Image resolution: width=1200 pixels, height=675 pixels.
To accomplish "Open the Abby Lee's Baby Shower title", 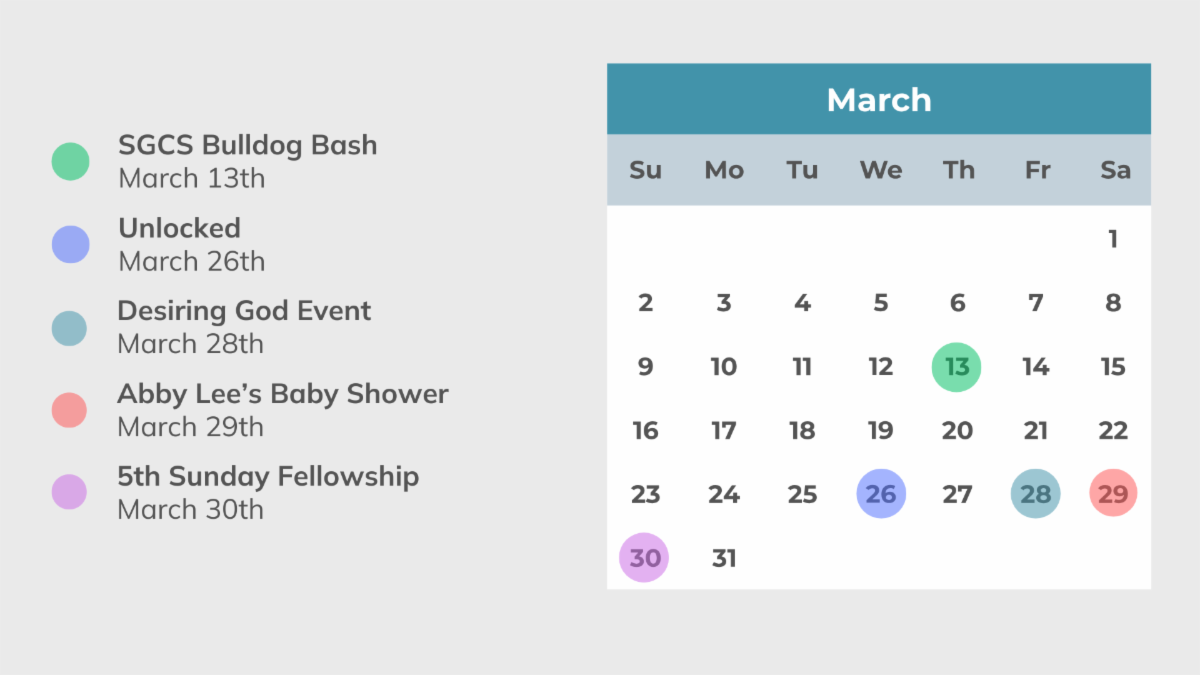I will point(283,394).
